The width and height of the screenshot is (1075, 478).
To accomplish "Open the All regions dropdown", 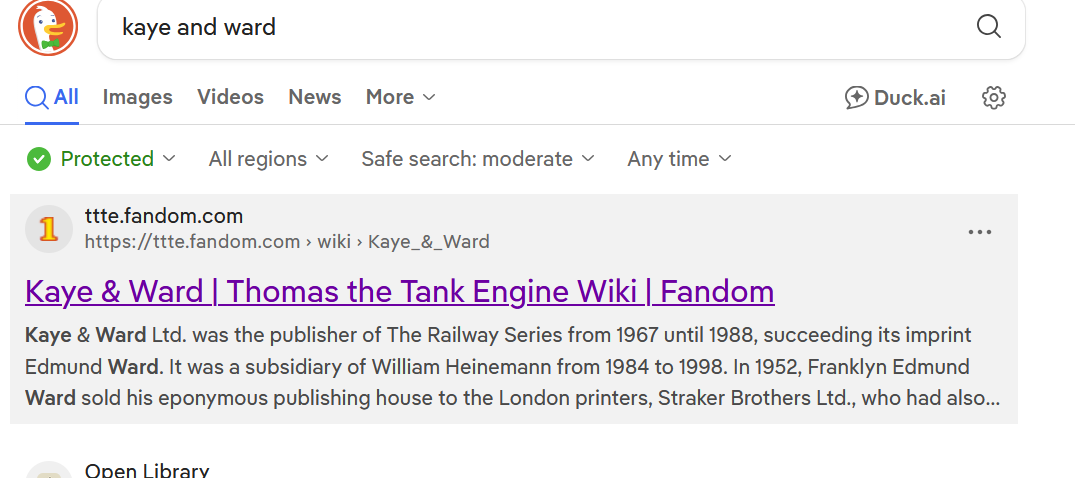I will click(268, 159).
